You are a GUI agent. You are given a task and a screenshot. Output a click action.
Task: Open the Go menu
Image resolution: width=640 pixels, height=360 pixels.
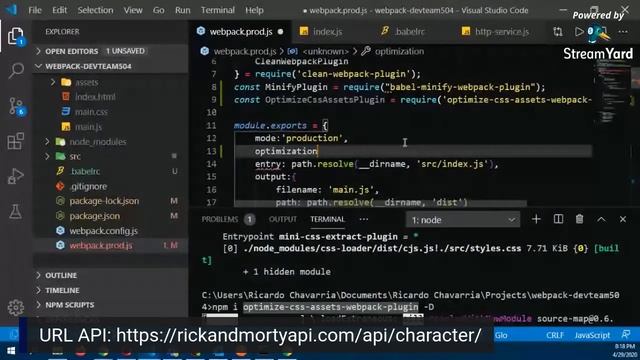(x=158, y=10)
